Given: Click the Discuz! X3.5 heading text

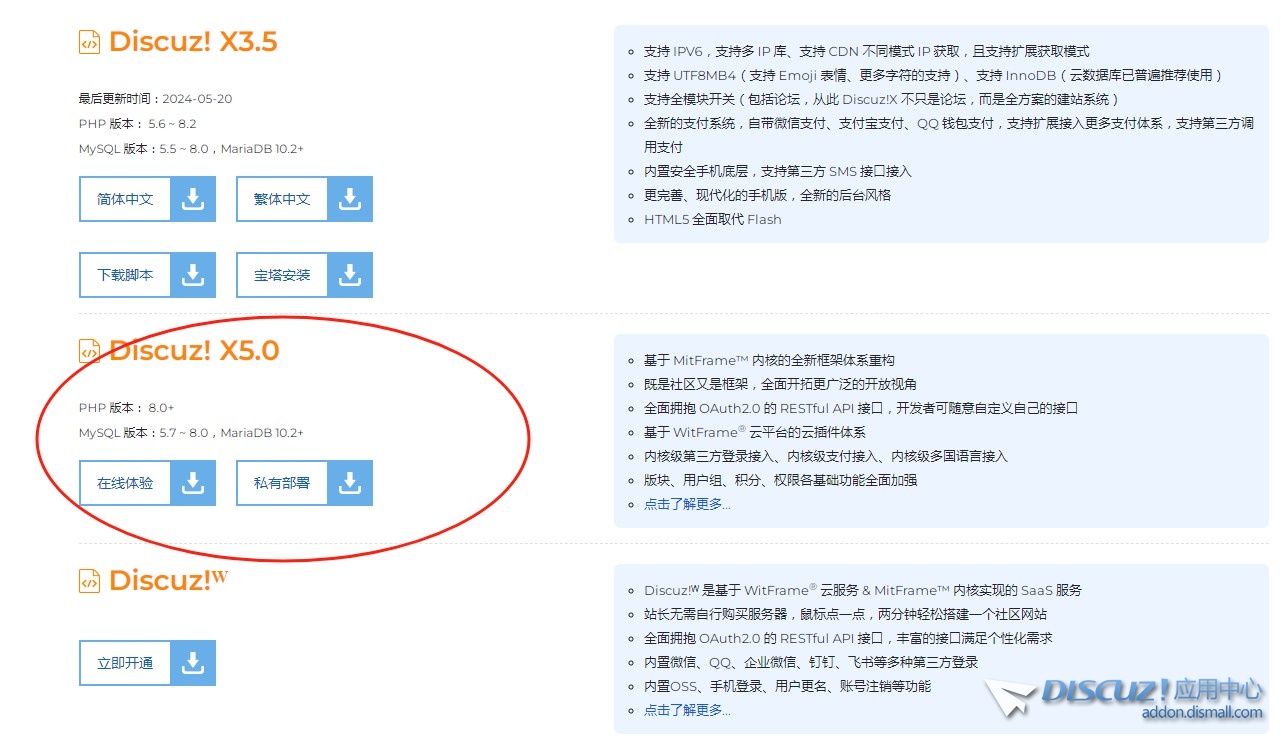Looking at the screenshot, I should pyautogui.click(x=192, y=42).
